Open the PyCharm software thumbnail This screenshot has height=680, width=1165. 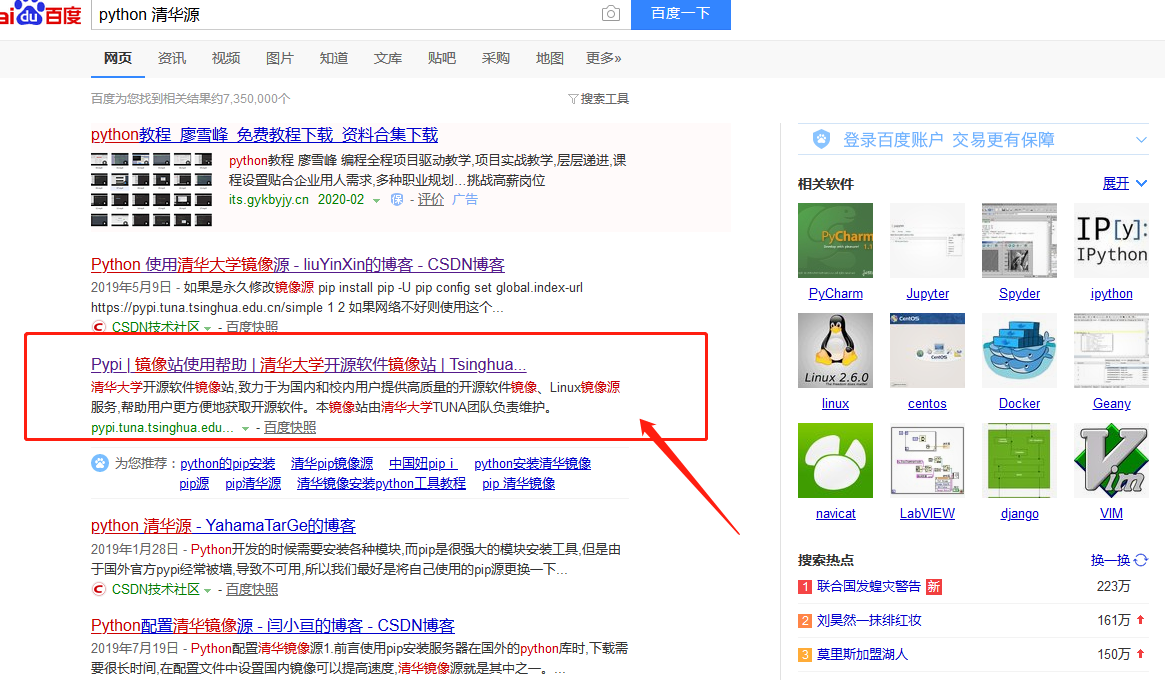coord(835,240)
